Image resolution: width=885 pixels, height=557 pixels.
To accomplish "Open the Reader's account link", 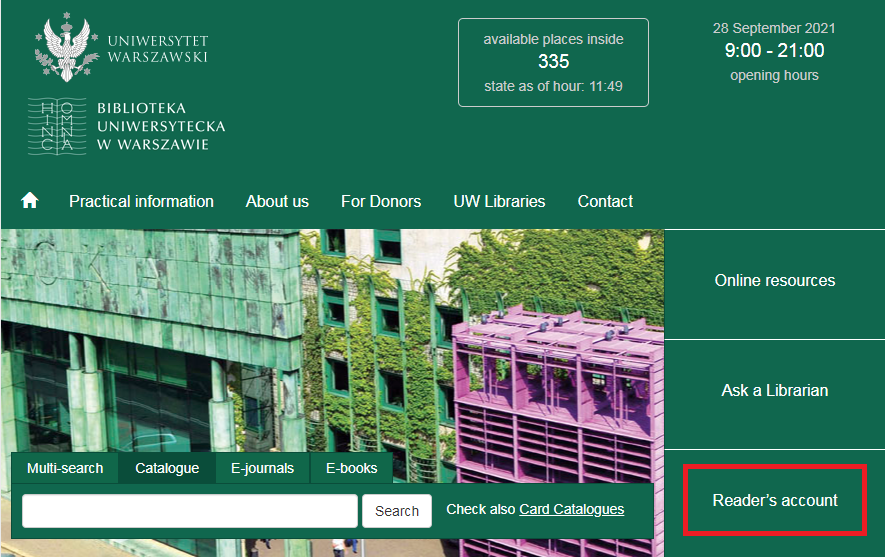I will coord(775,501).
